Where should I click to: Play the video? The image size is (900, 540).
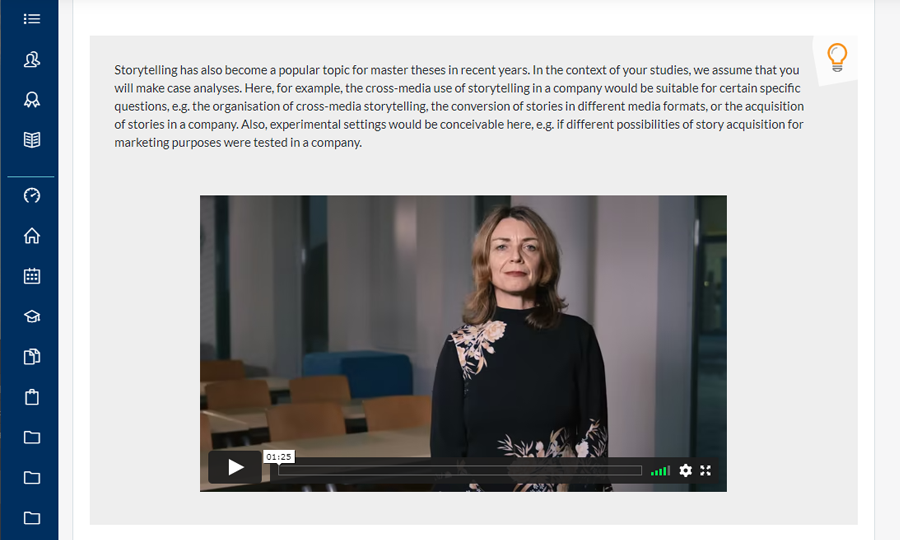point(235,467)
